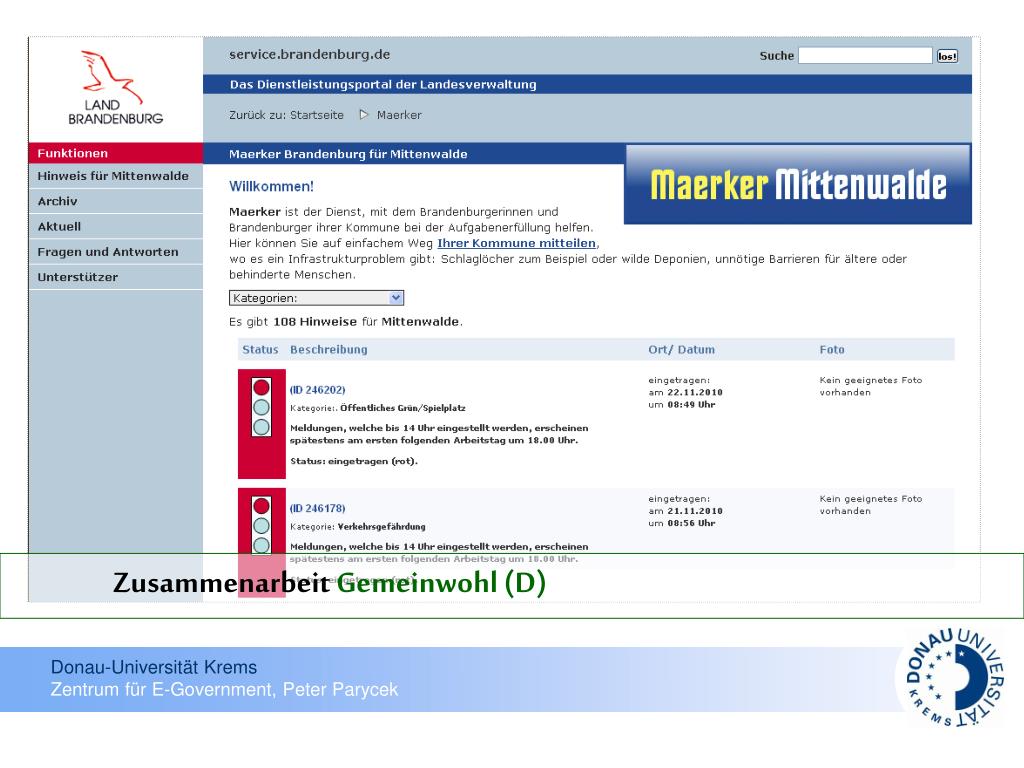Click the time 08:49 Uhr text

point(691,405)
